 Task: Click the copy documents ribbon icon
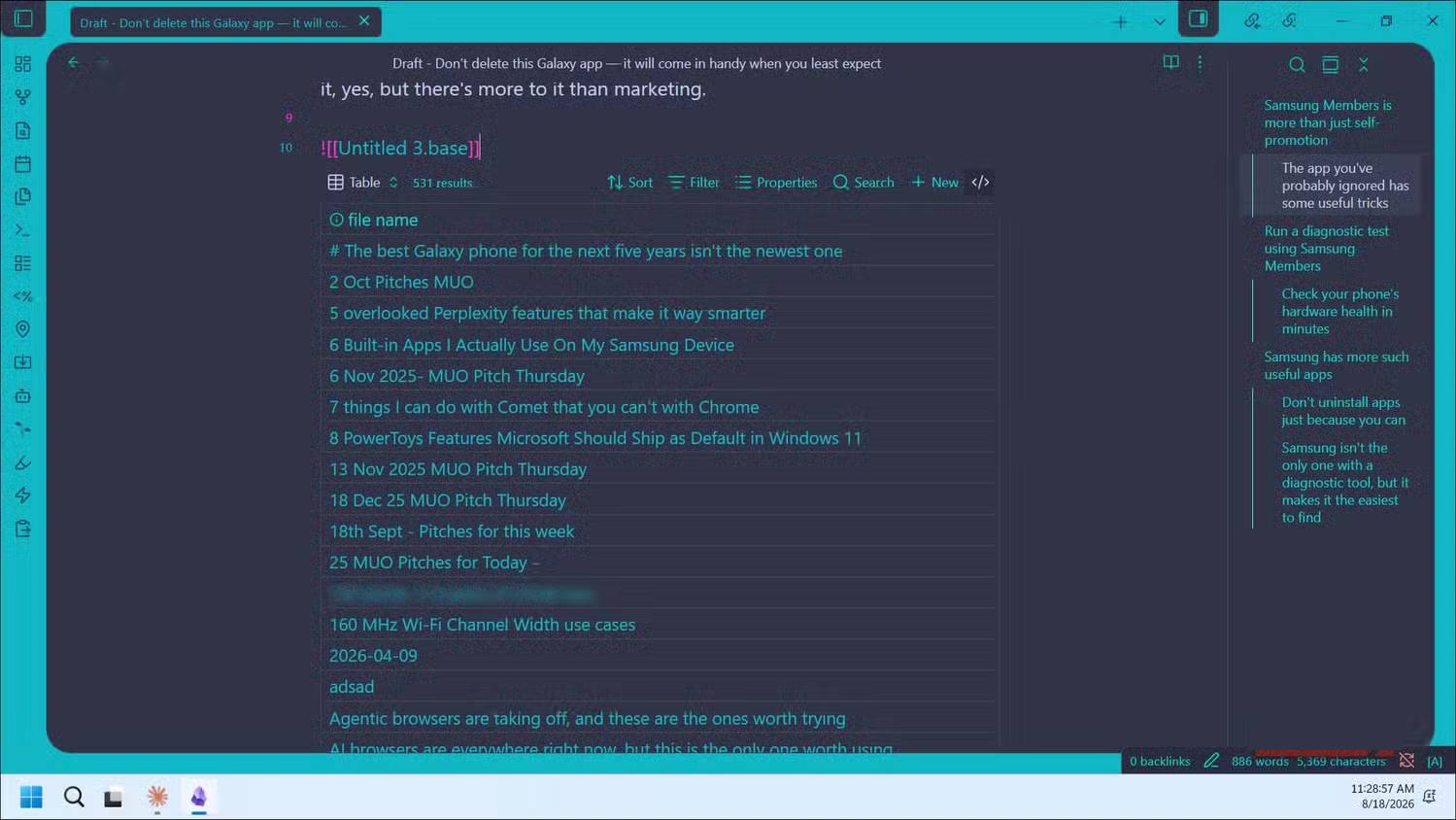pos(23,196)
